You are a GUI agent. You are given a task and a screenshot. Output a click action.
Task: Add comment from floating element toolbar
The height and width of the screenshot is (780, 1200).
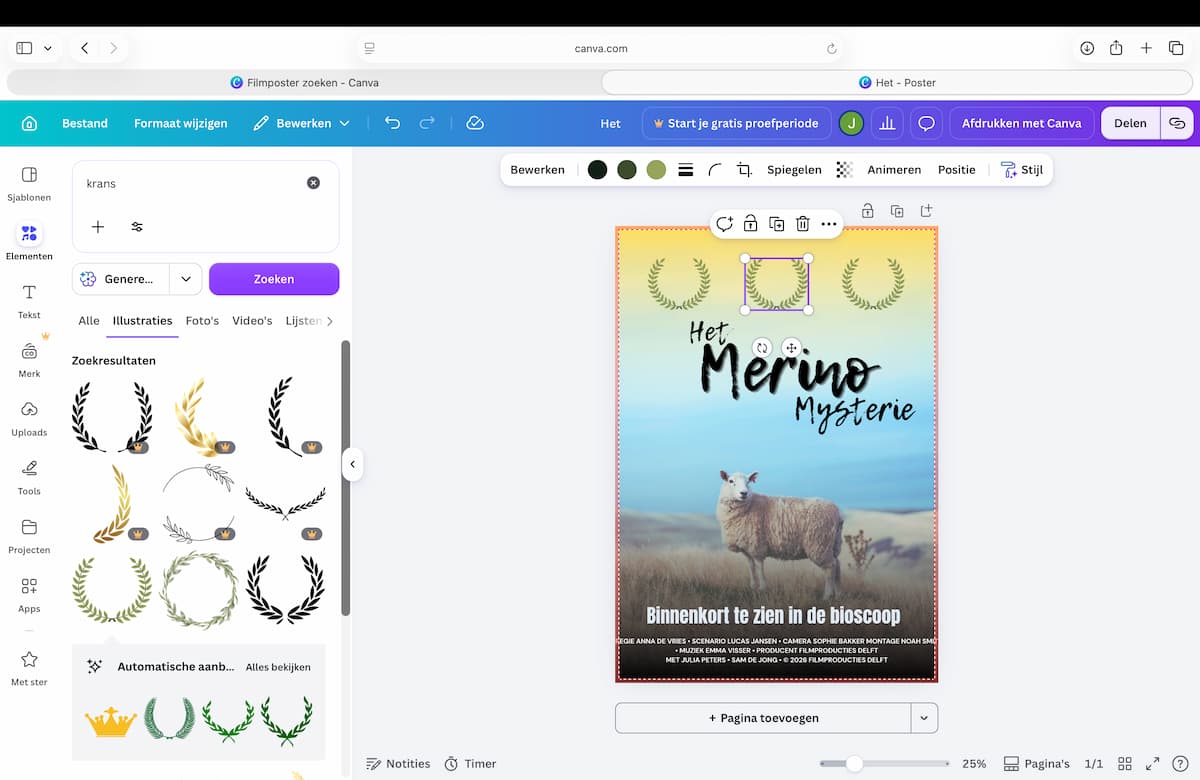(724, 224)
